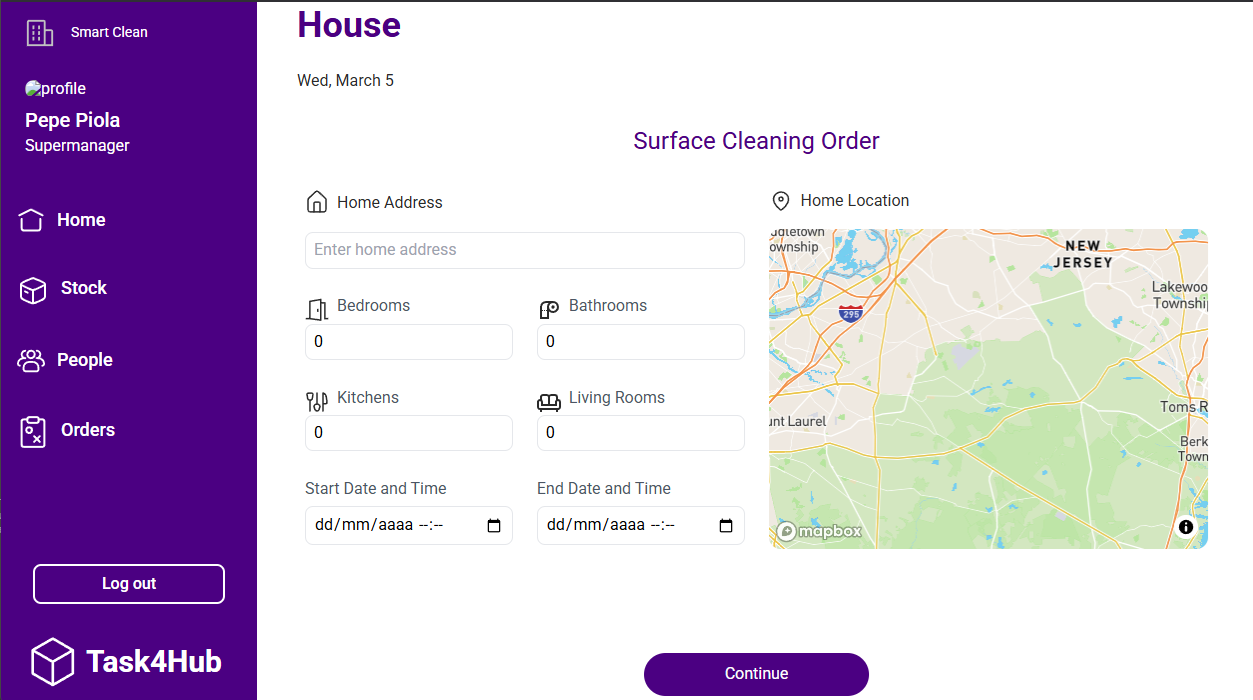Click the Mapbox logo on the map
1253x700 pixels.
(x=819, y=531)
